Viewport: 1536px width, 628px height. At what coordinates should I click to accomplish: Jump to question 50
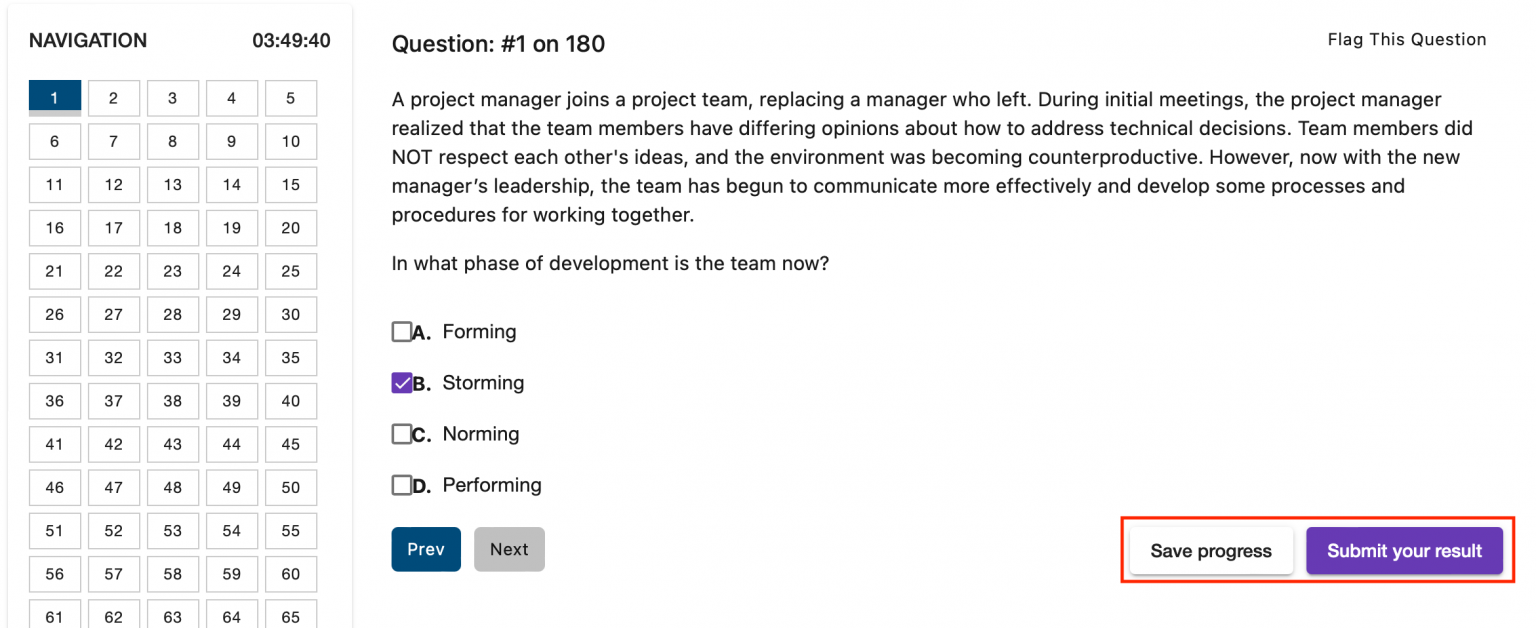(x=290, y=487)
